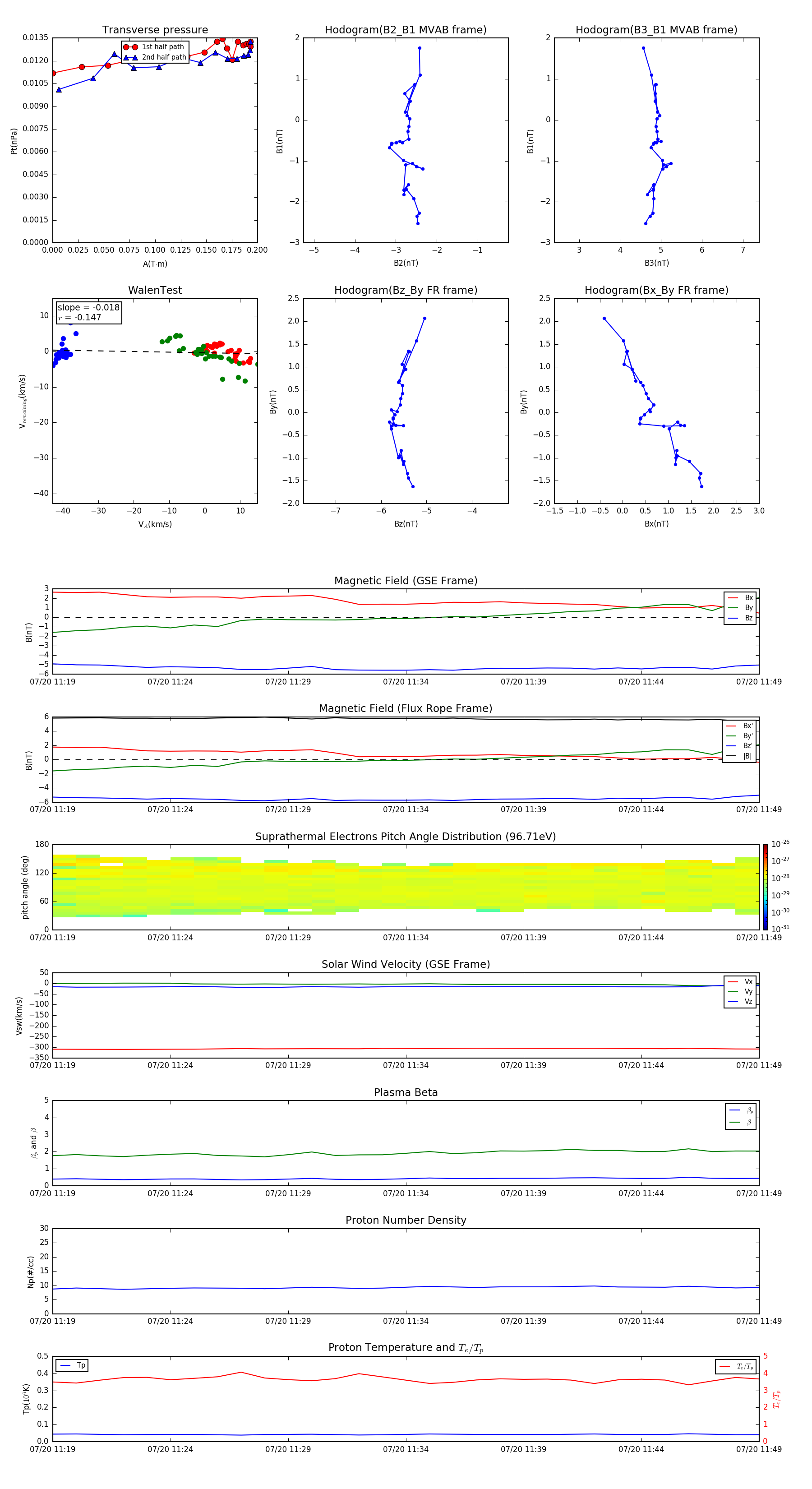Click the red Vx line in velocity plot
Screen dimensions: 812x1489
[x=406, y=1049]
